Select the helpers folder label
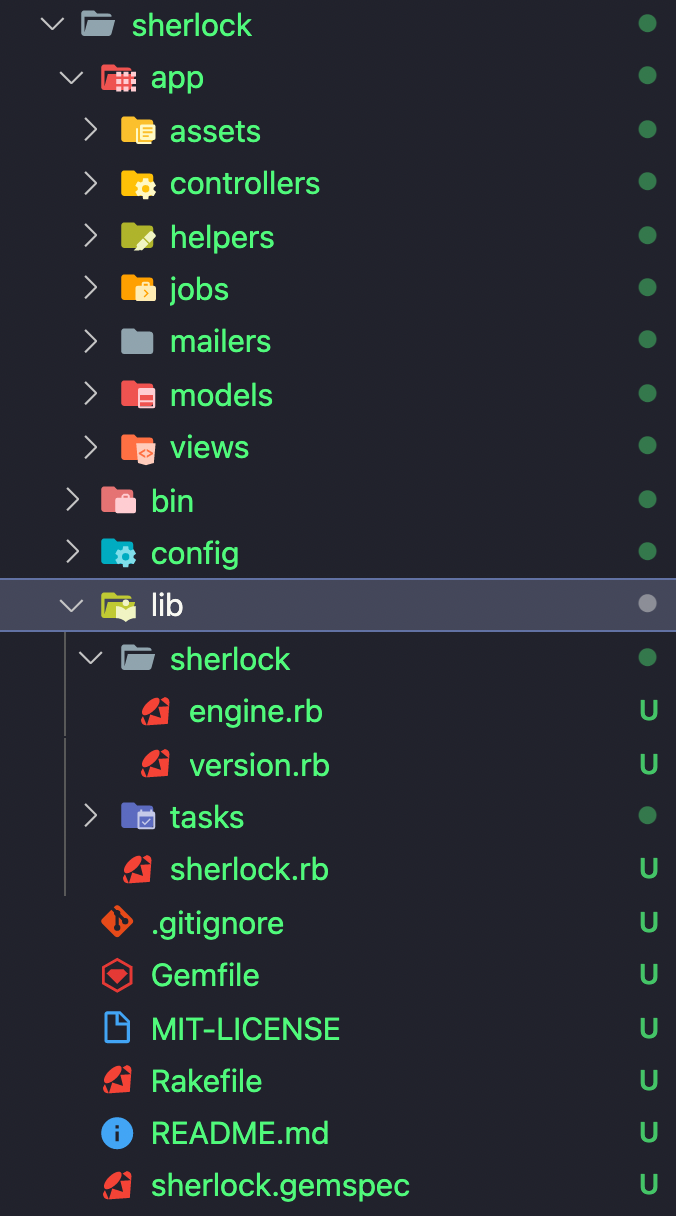The width and height of the screenshot is (676, 1216). [222, 237]
